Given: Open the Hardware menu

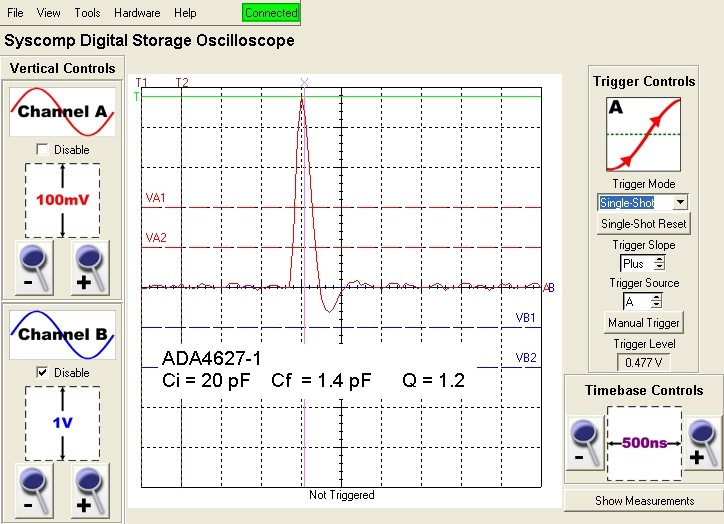Looking at the screenshot, I should [x=137, y=13].
